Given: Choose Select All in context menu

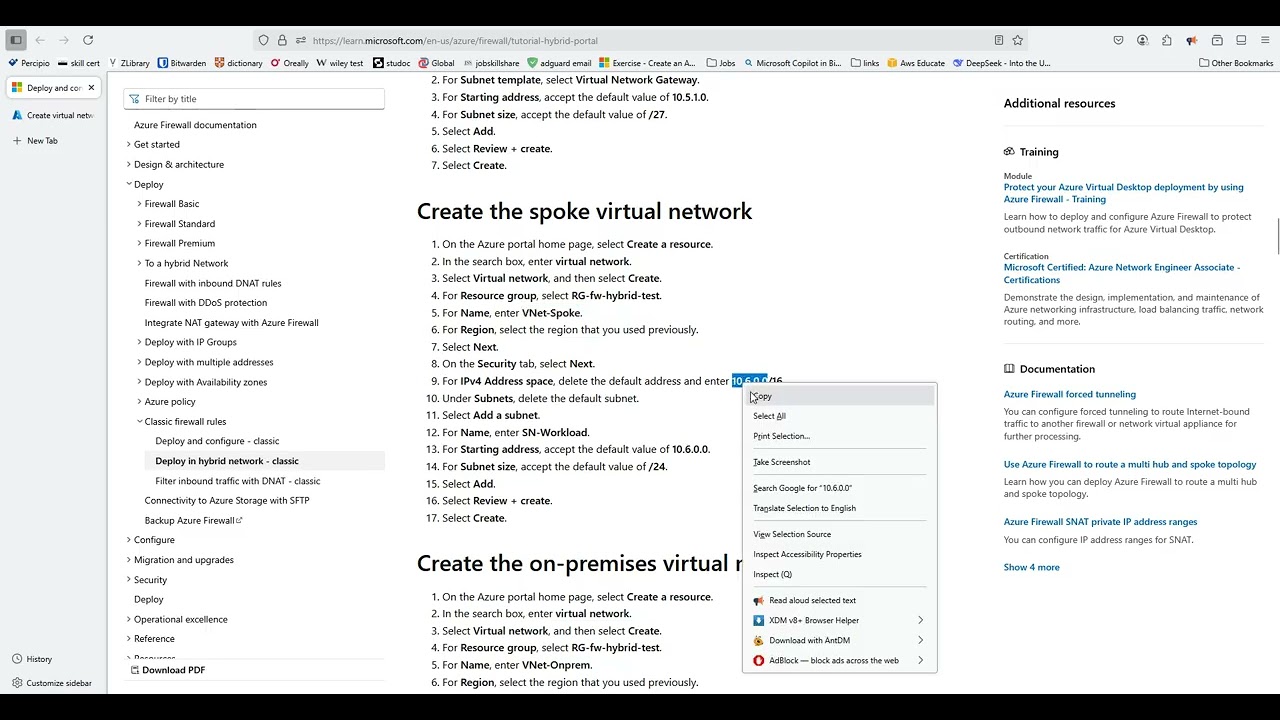Looking at the screenshot, I should click(839, 416).
